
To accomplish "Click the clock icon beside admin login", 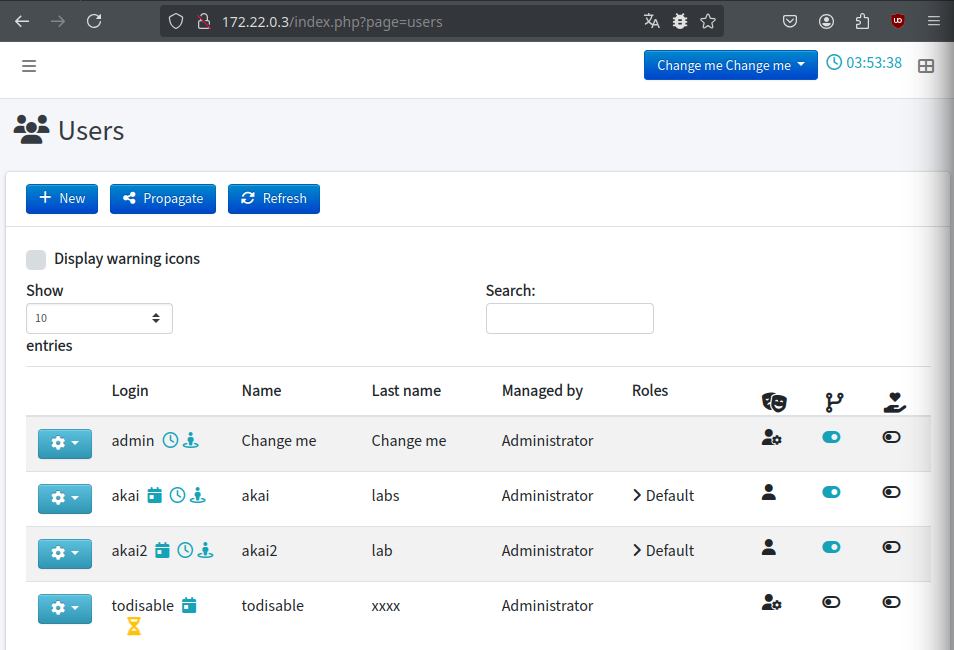I will (x=170, y=440).
